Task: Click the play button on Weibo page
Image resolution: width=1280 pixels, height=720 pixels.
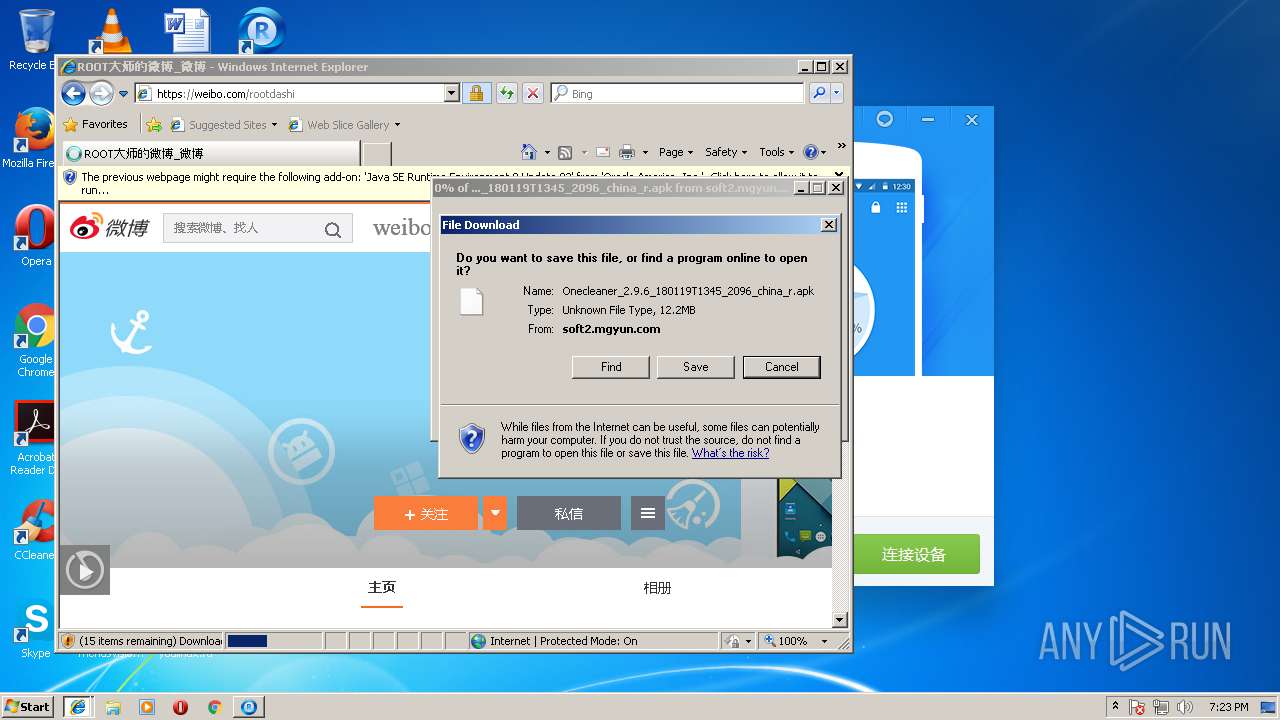Action: [x=84, y=570]
